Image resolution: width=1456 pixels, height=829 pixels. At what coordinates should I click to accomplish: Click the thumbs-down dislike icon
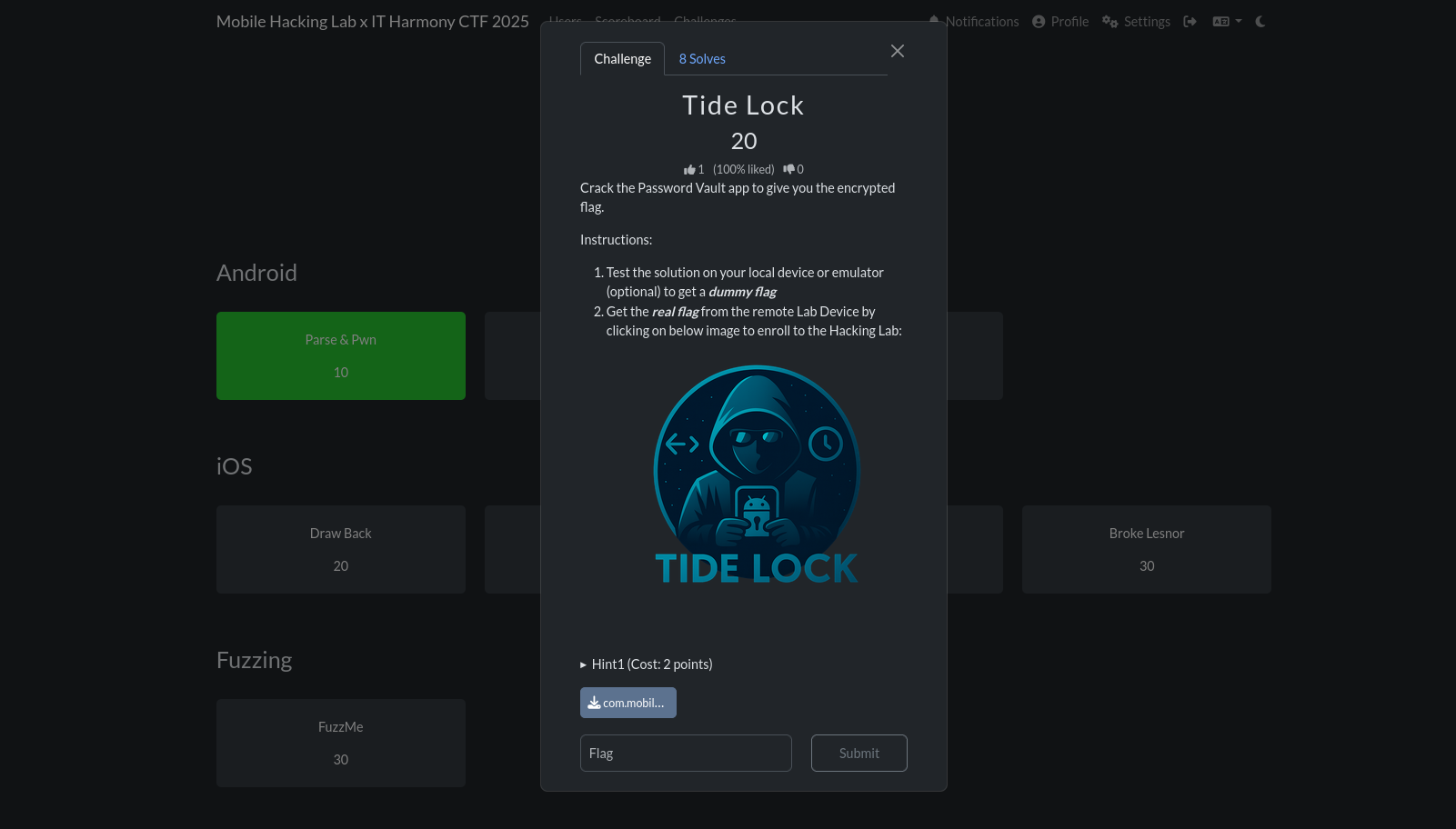(x=788, y=169)
